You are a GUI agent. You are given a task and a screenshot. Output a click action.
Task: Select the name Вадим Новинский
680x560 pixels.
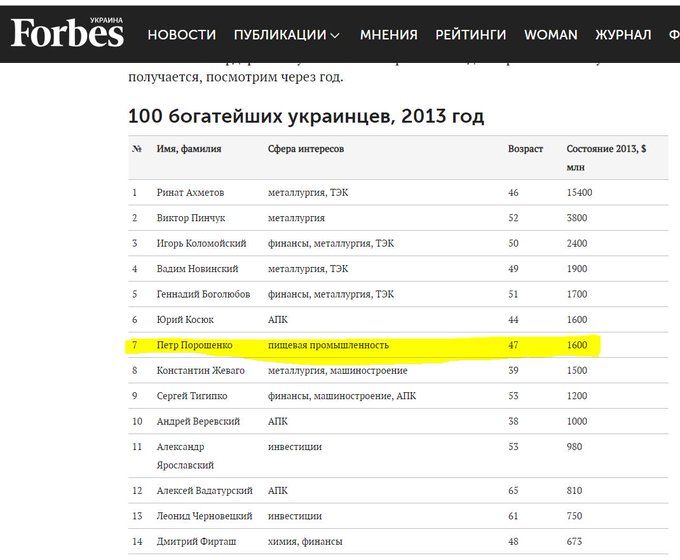(197, 269)
